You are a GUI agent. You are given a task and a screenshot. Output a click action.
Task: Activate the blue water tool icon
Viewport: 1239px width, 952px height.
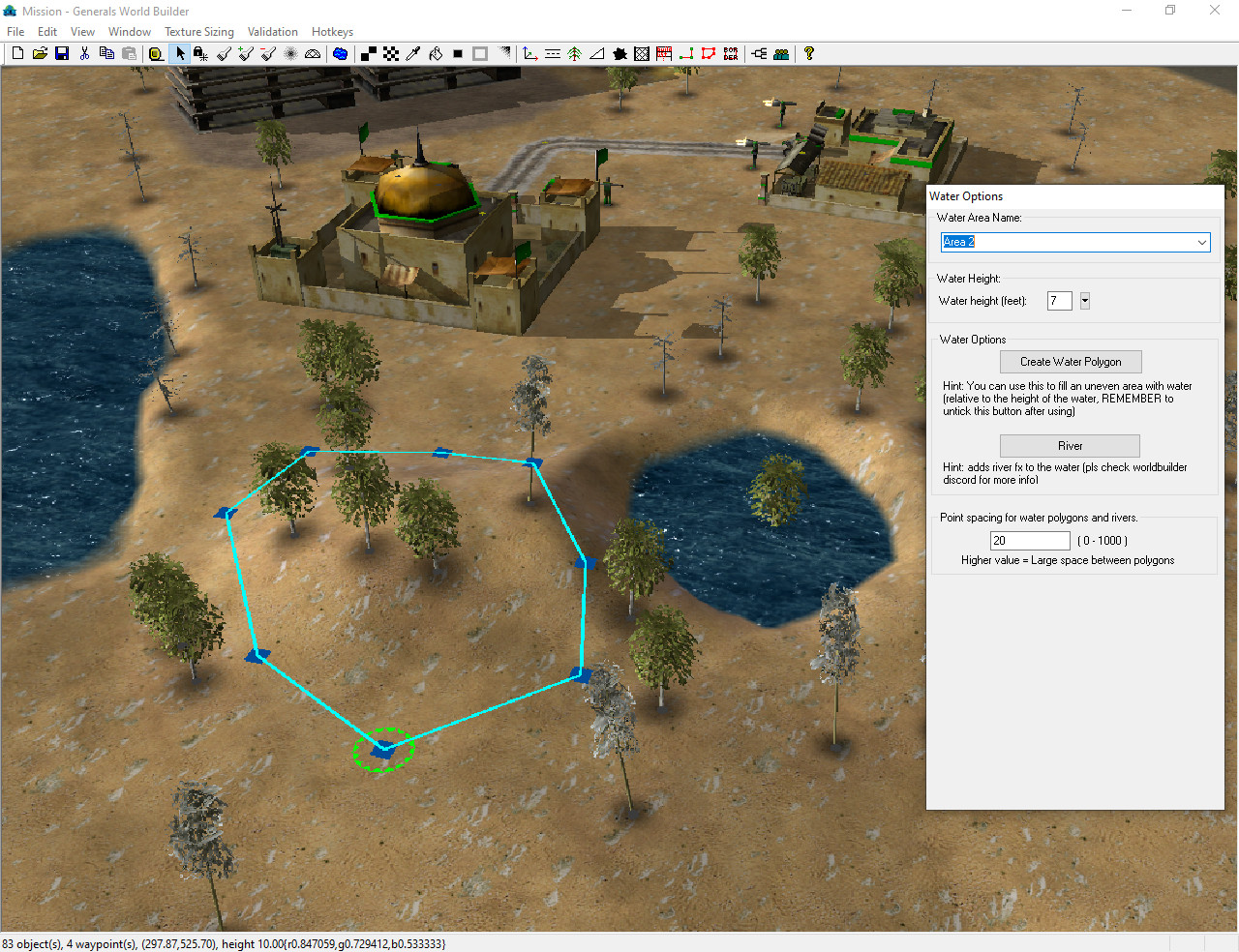tap(340, 53)
